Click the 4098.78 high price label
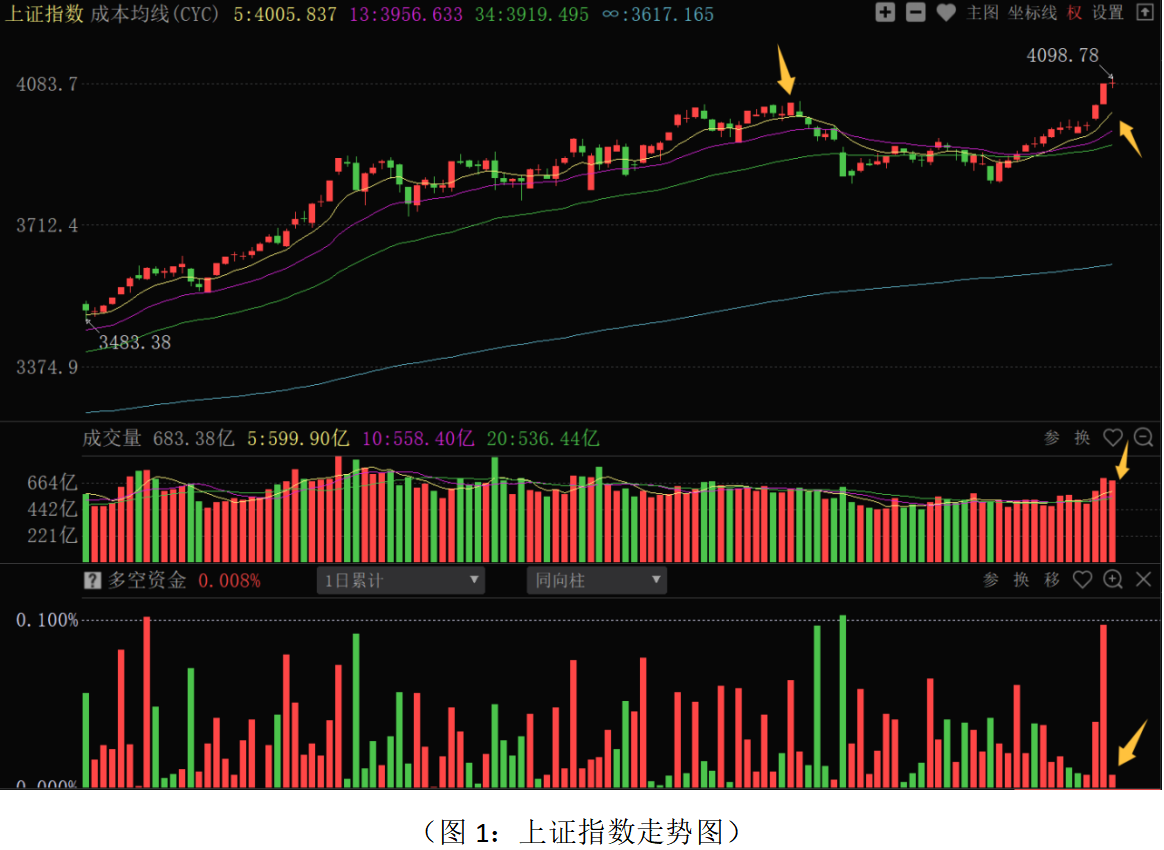Viewport: 1164px width, 850px height. 1063,55
